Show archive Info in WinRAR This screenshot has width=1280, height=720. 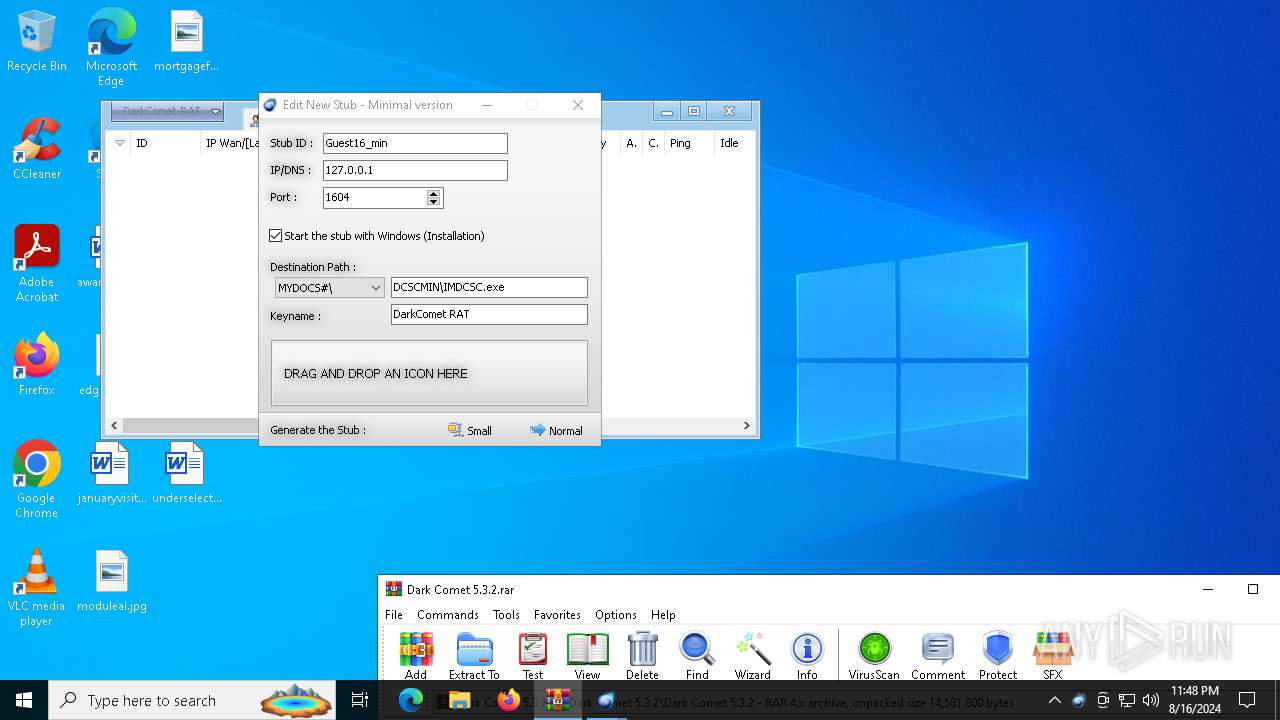pos(807,655)
